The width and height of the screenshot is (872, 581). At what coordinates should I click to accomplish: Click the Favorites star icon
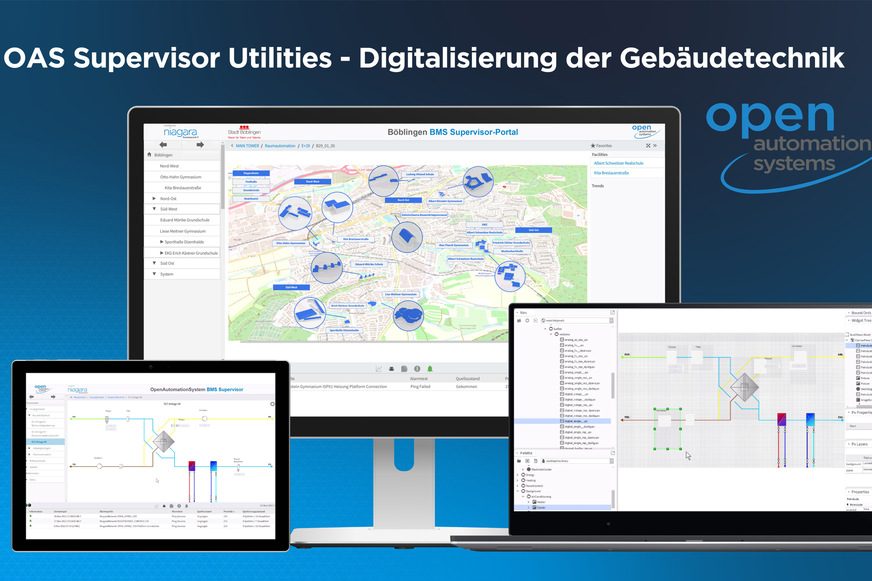pyautogui.click(x=592, y=145)
